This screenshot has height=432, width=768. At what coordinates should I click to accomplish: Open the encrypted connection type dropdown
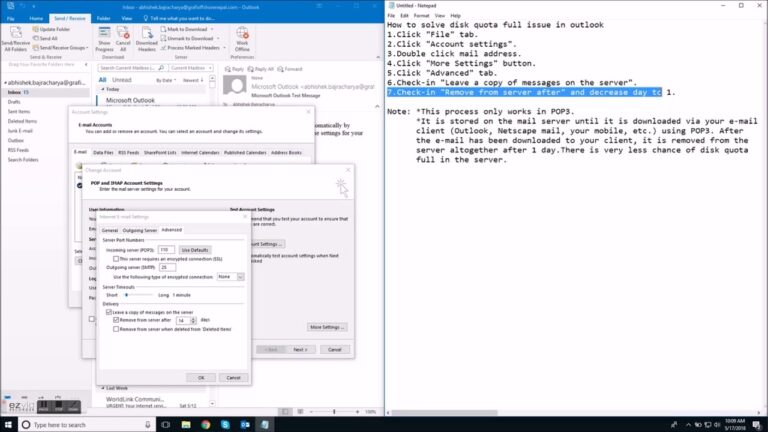click(240, 277)
